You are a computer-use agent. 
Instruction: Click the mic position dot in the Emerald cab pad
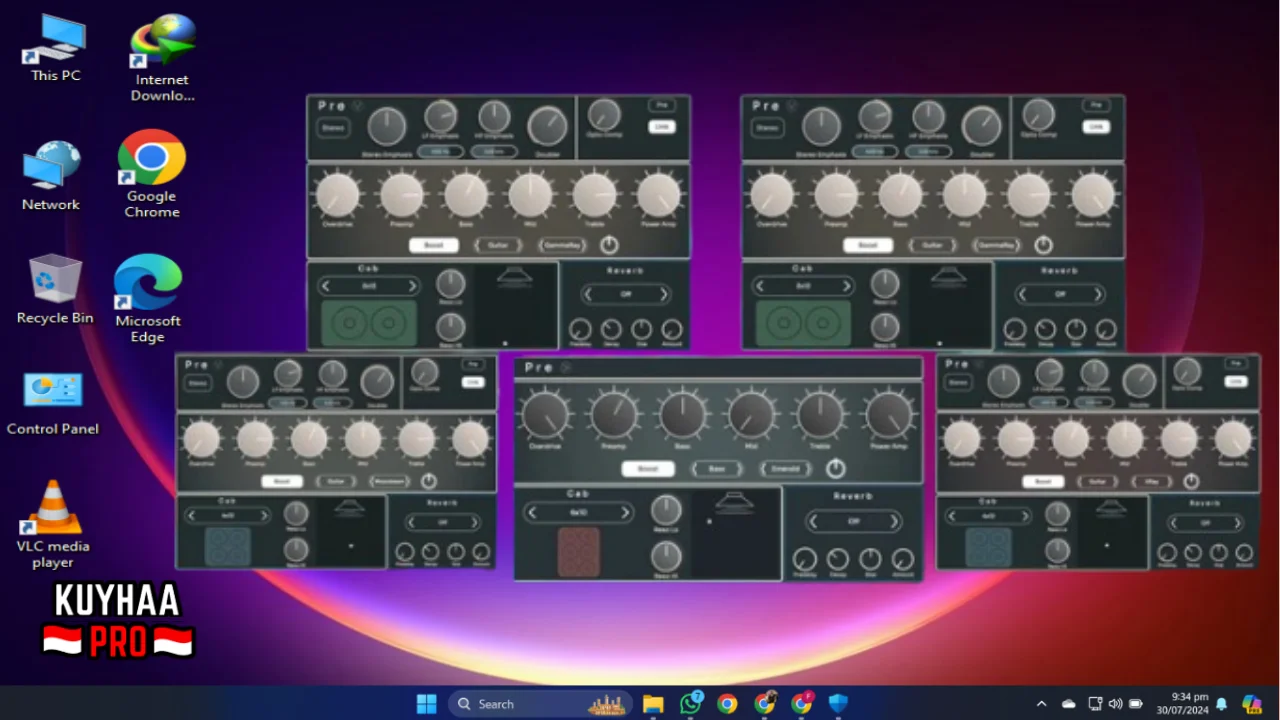point(709,521)
